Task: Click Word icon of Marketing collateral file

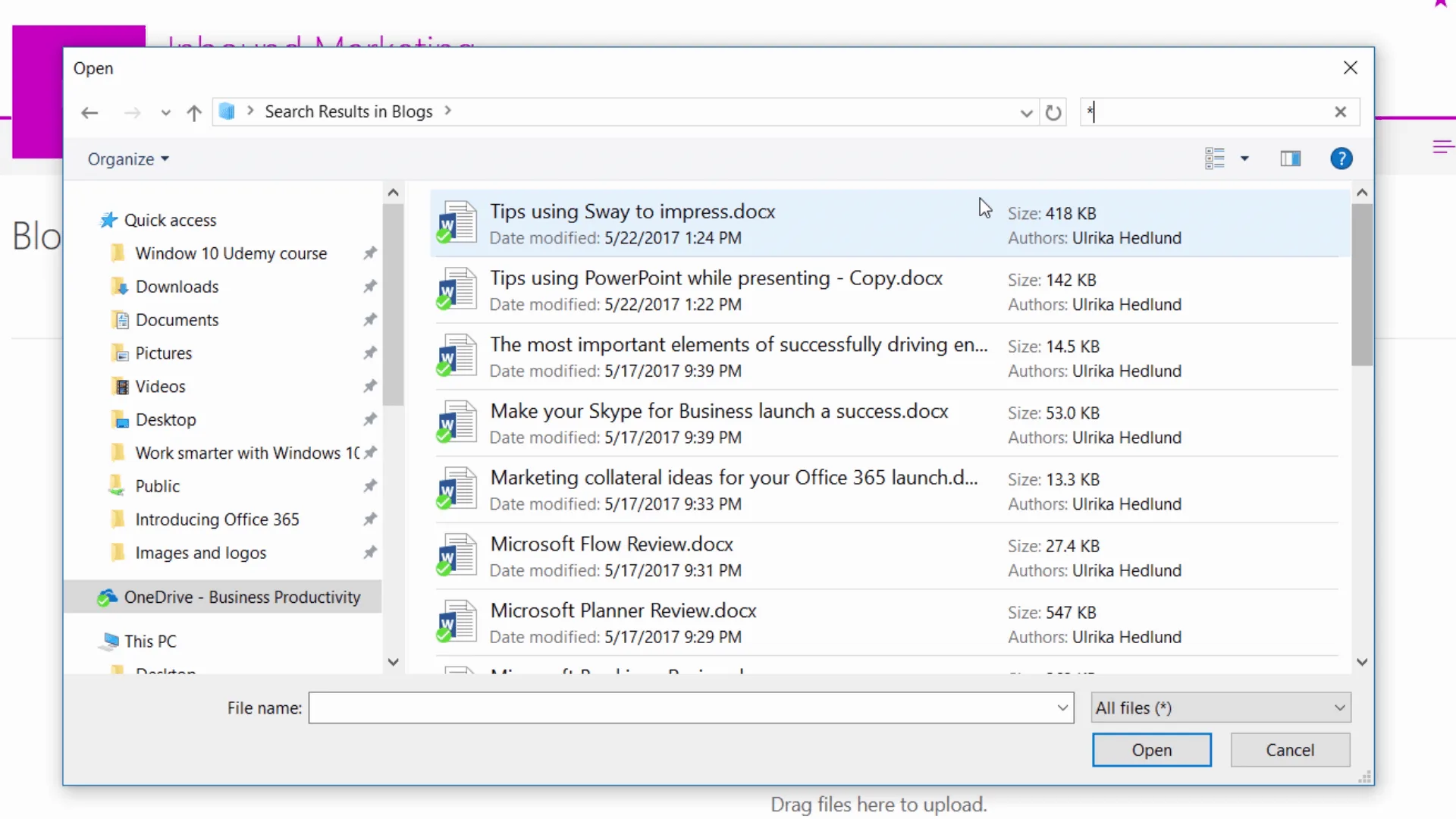Action: coord(457,489)
